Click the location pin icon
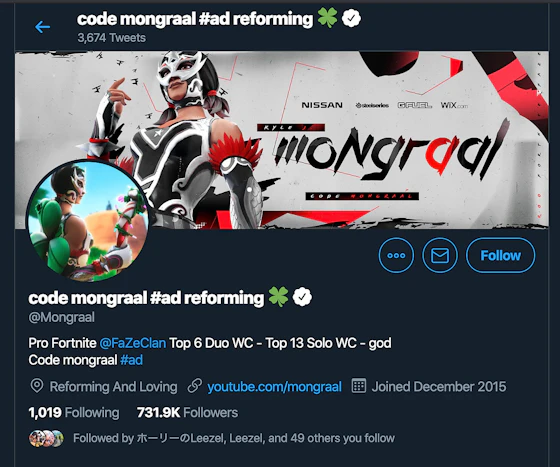The width and height of the screenshot is (560, 467). point(37,386)
